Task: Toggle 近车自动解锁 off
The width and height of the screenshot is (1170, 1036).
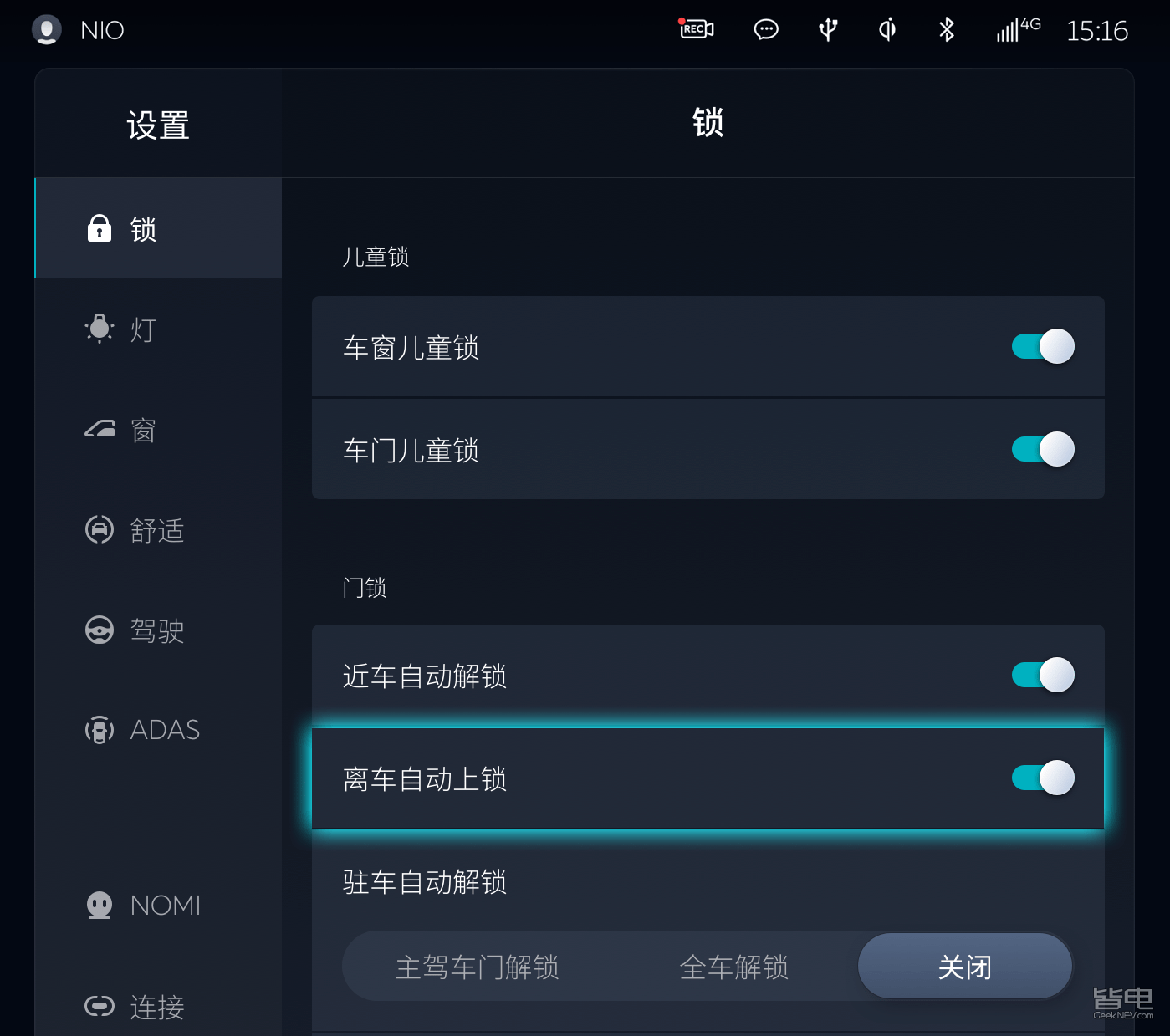Action: [1043, 675]
